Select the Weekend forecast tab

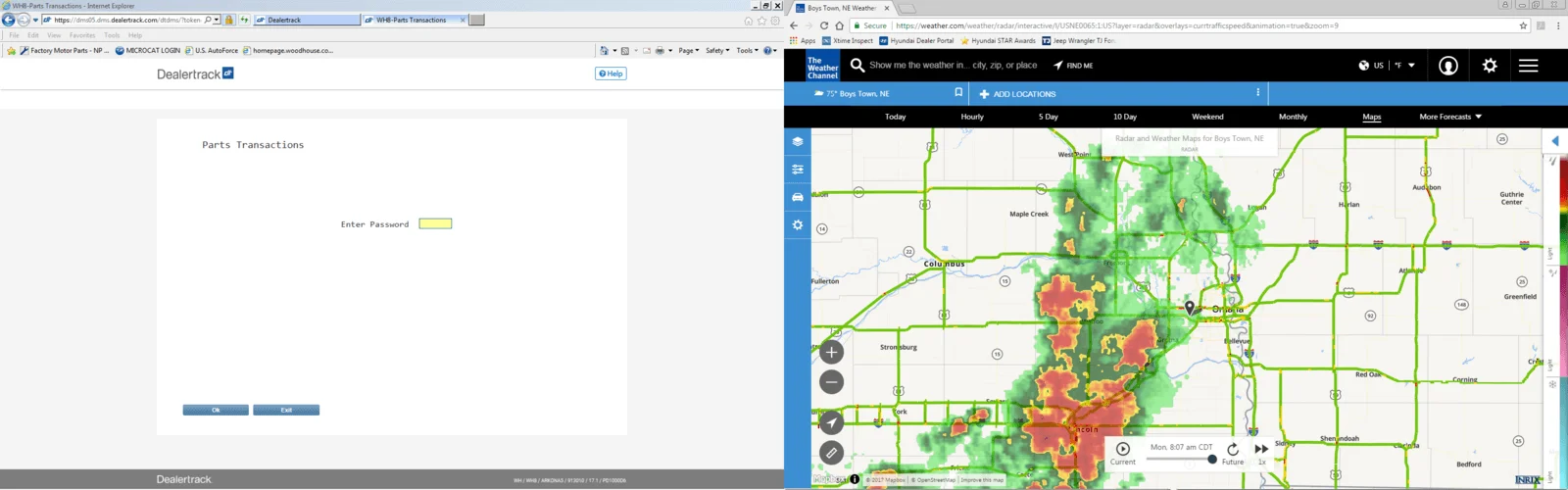click(1207, 117)
